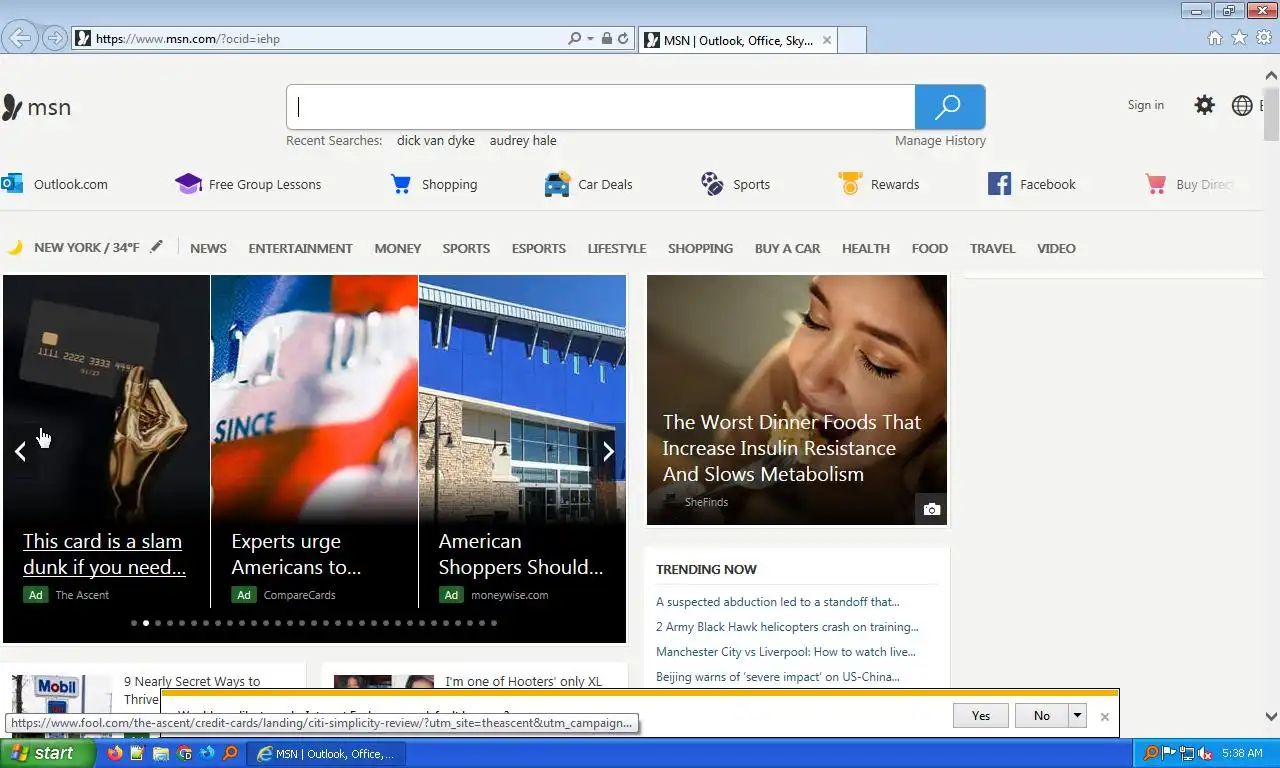Click recent search 'audrey hale'
This screenshot has width=1280, height=768.
pos(523,141)
